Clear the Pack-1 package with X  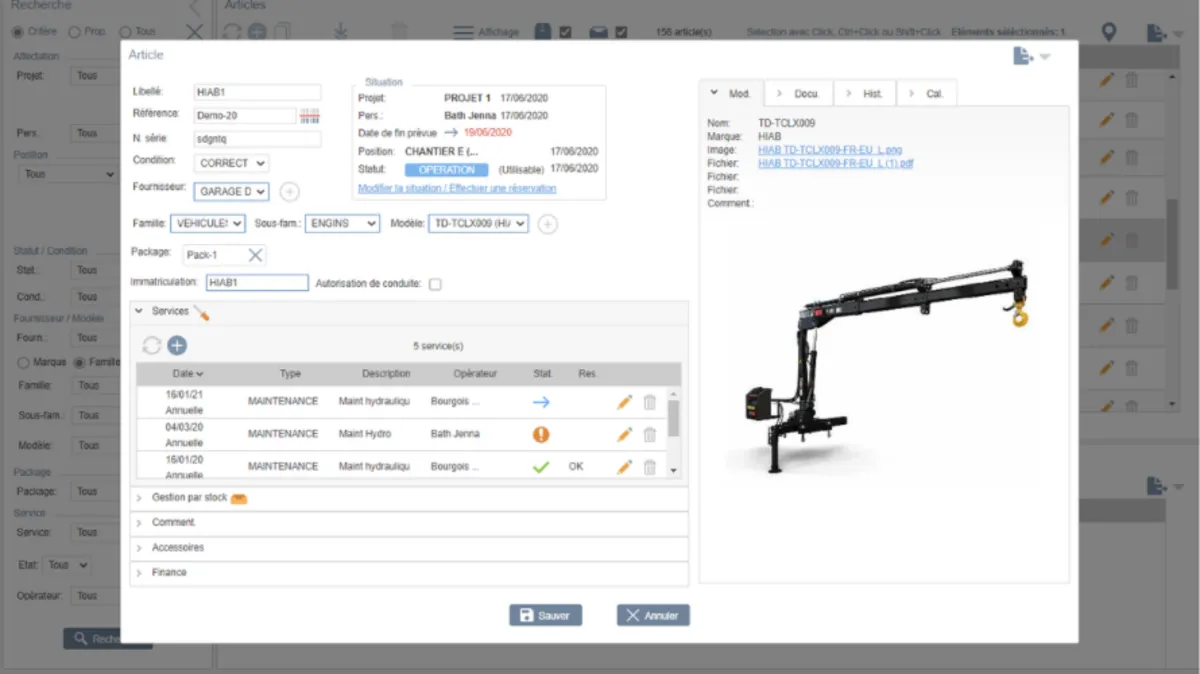255,256
